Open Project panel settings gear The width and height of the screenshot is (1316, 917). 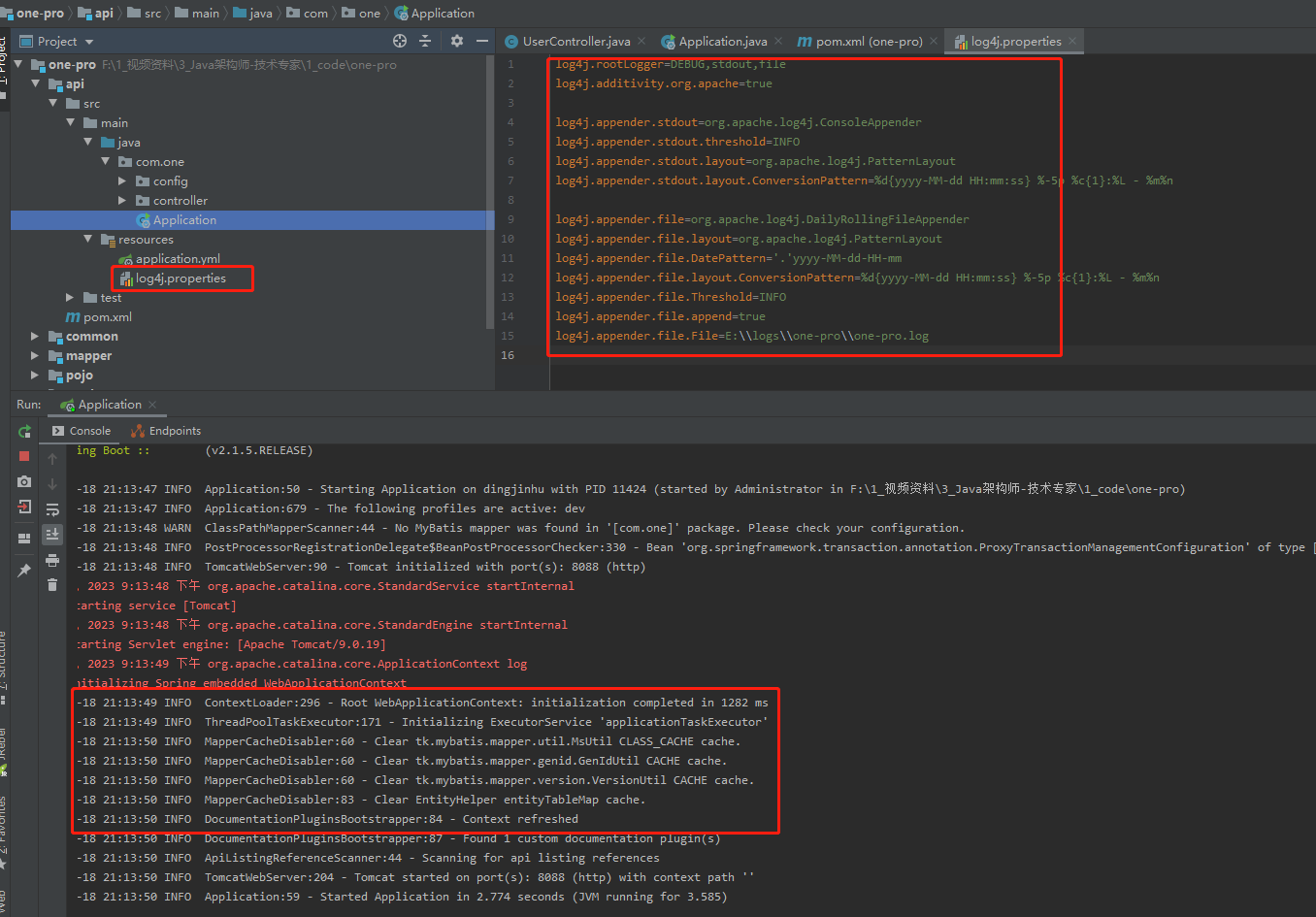coord(457,41)
